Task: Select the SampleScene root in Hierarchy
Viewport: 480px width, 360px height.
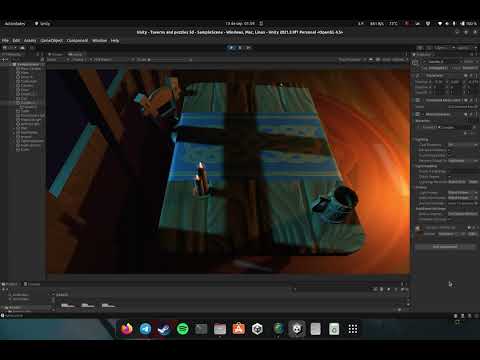Action: (28, 64)
